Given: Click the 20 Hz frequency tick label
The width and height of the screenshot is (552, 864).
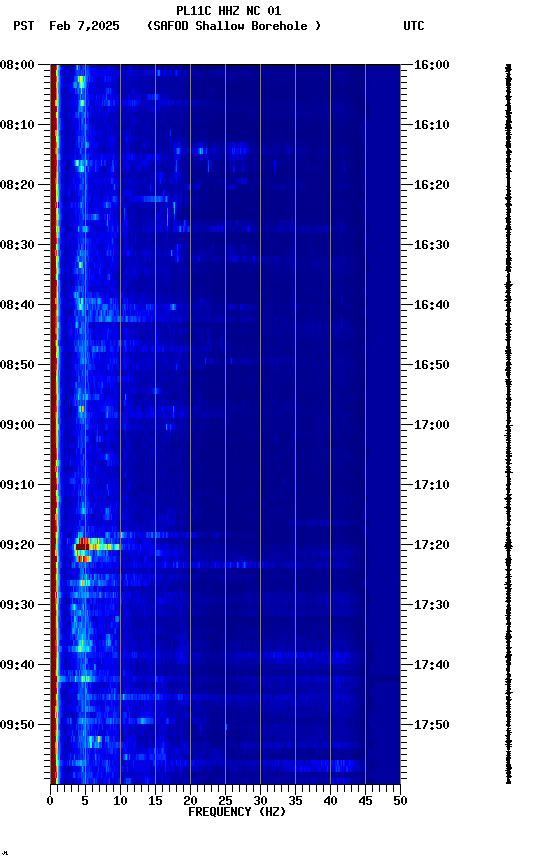Looking at the screenshot, I should [190, 801].
